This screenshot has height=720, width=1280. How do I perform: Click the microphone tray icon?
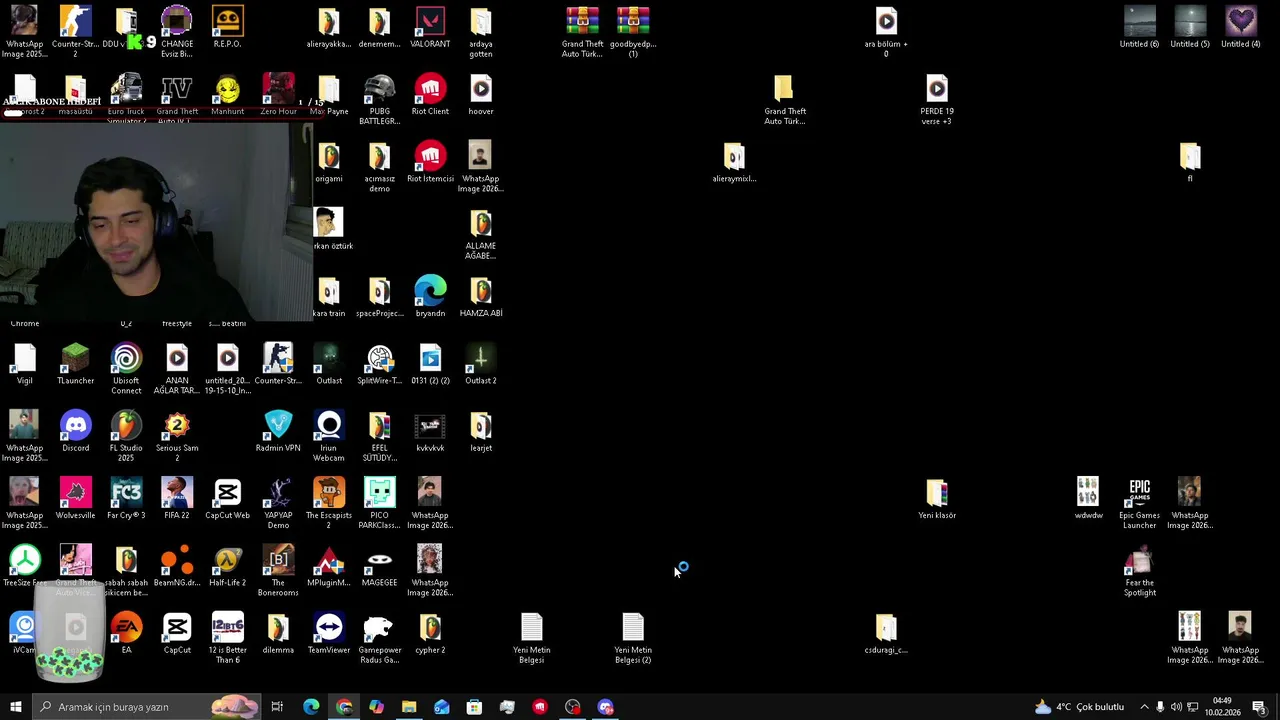pos(1160,707)
